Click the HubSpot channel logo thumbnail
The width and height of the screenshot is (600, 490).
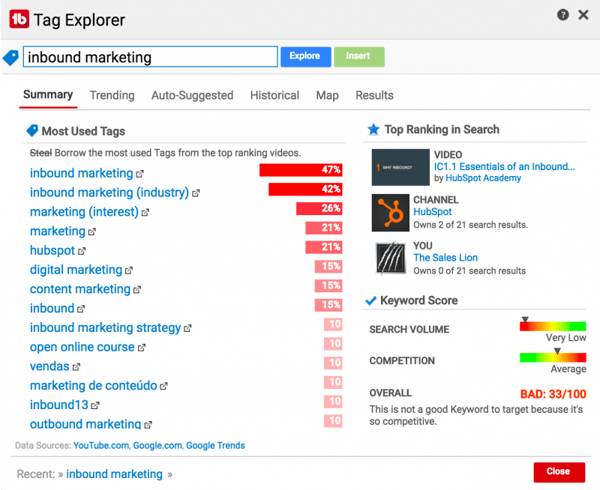click(x=390, y=213)
